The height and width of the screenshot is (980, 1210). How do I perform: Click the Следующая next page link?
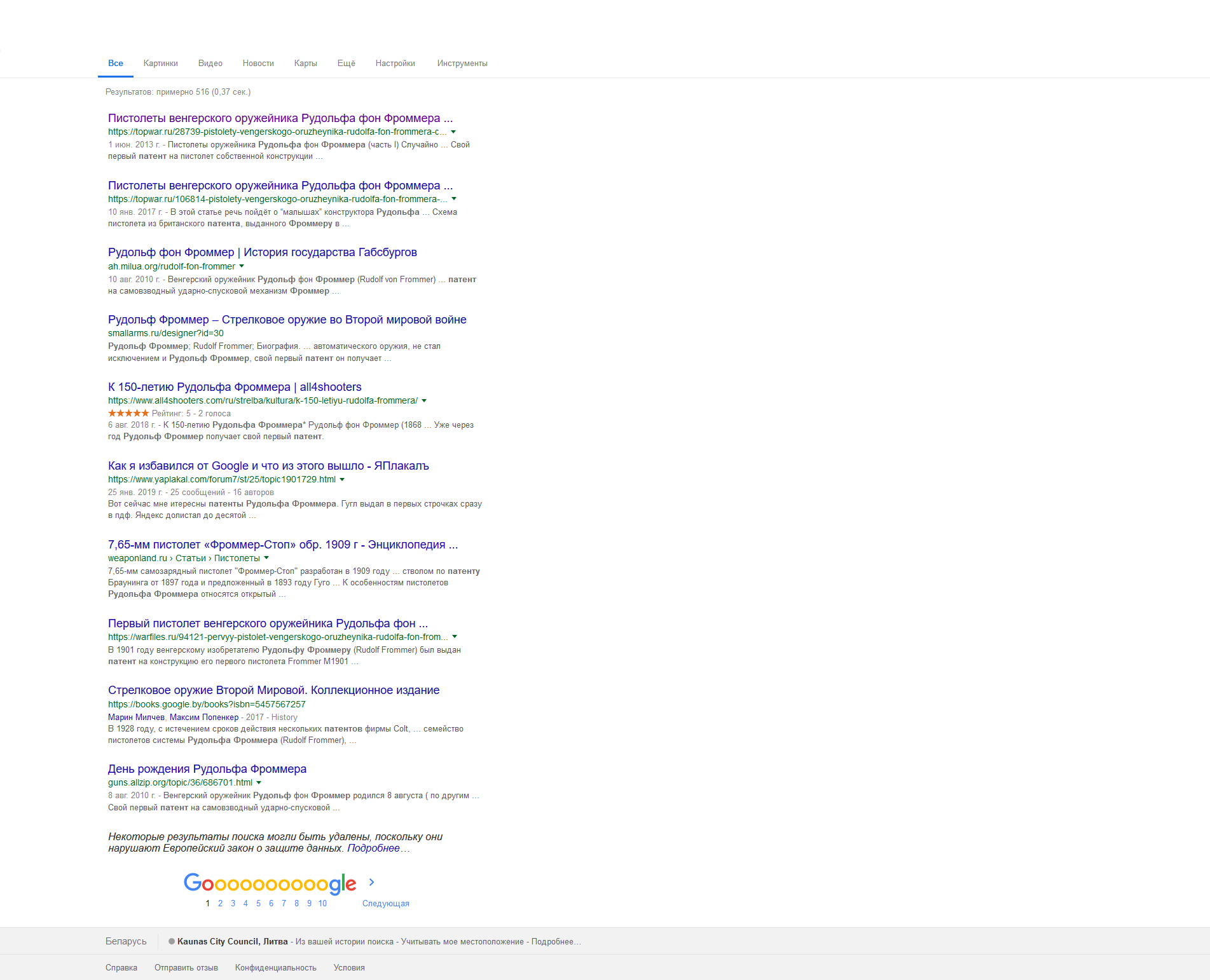point(386,904)
